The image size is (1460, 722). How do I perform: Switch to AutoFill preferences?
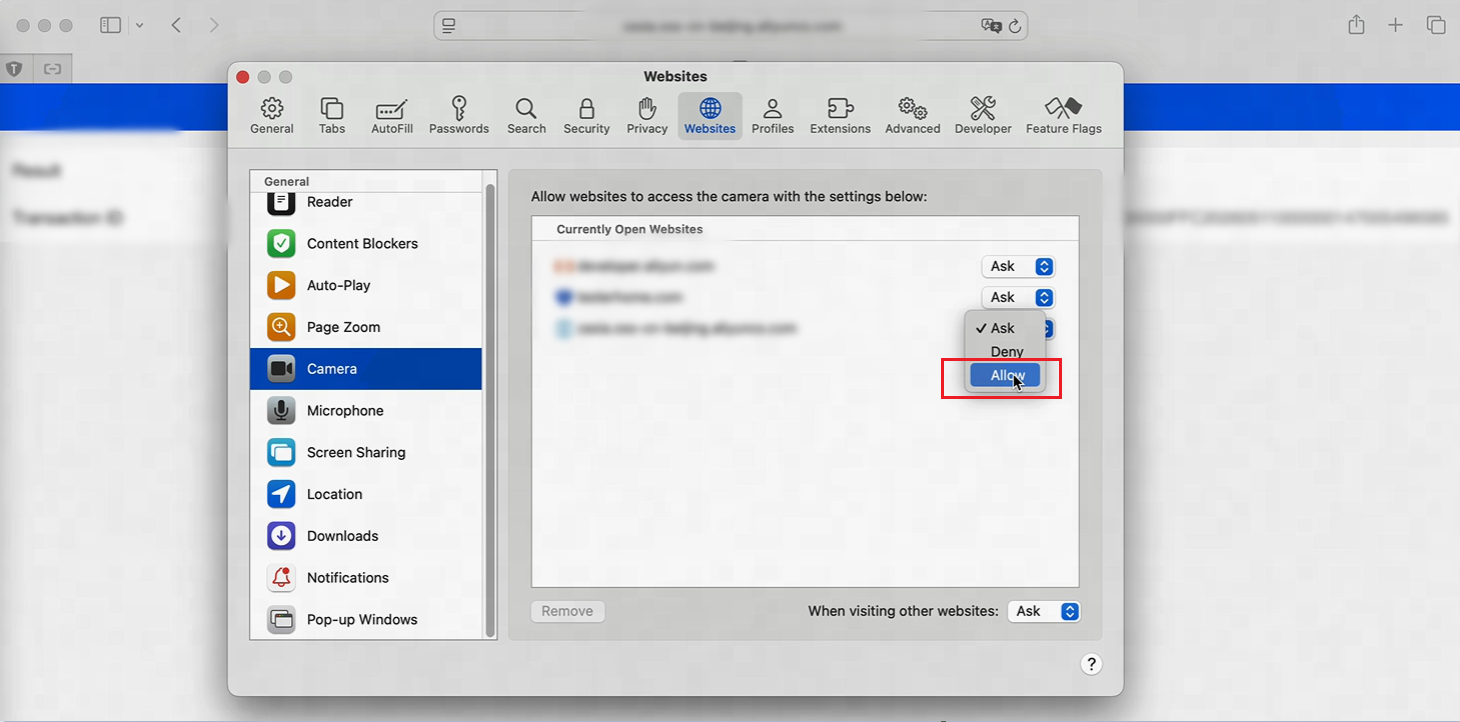[x=392, y=116]
